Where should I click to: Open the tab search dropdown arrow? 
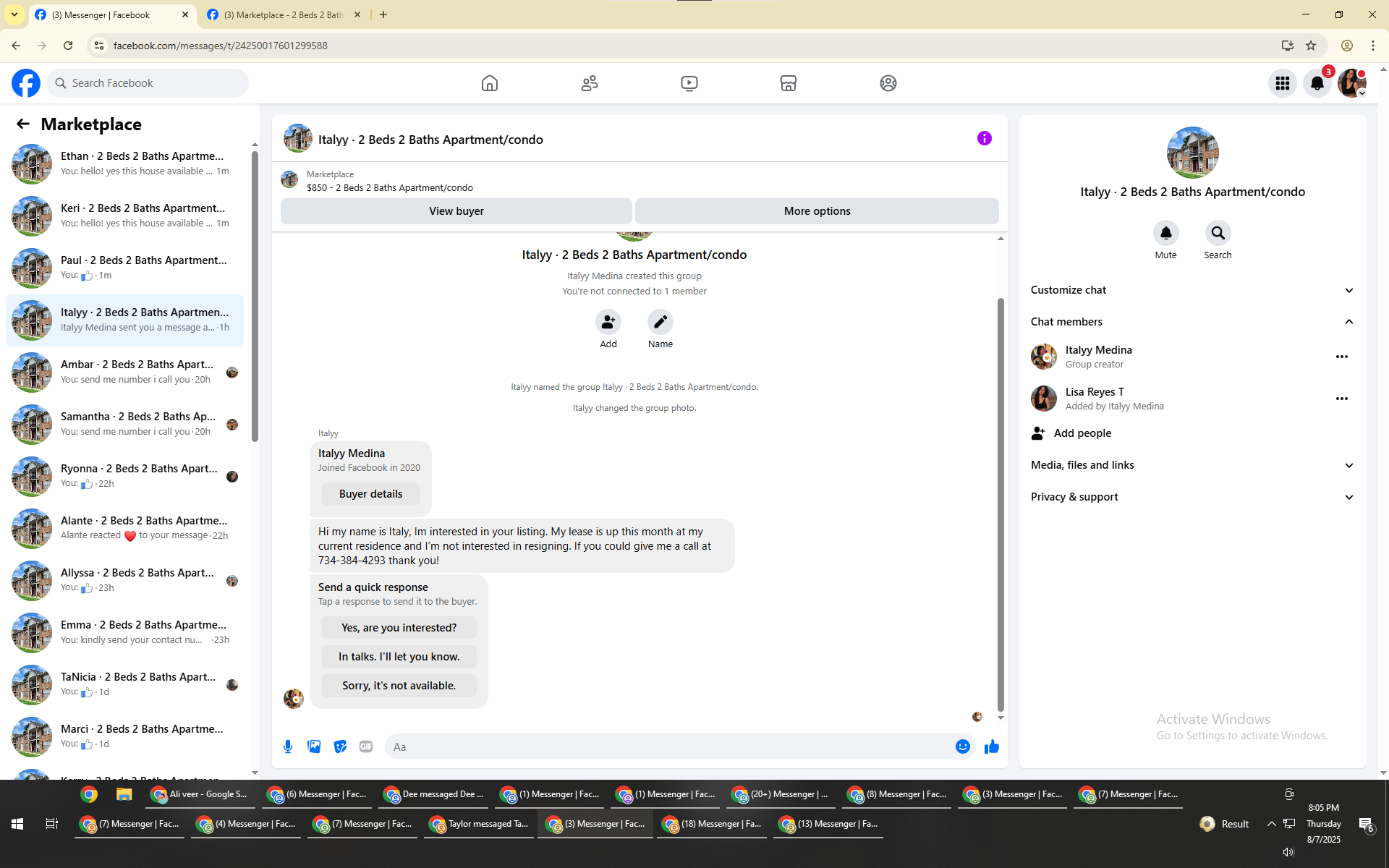tap(14, 14)
